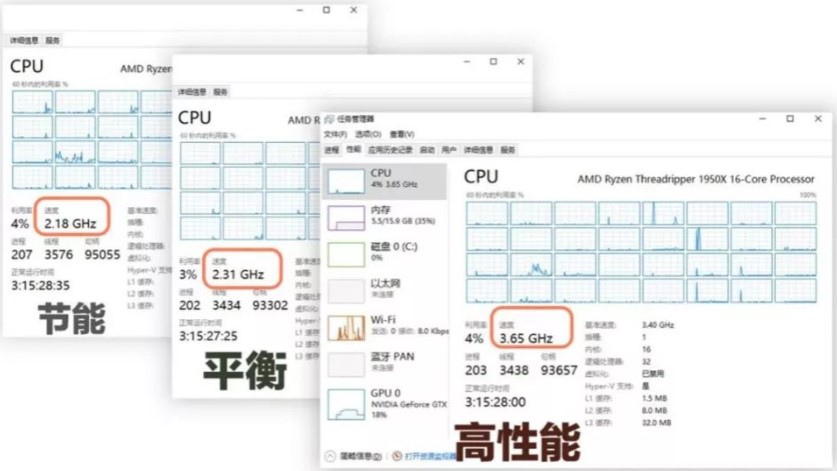Click 202 in the middle window
This screenshot has height=471, width=837.
pyautogui.click(x=189, y=305)
